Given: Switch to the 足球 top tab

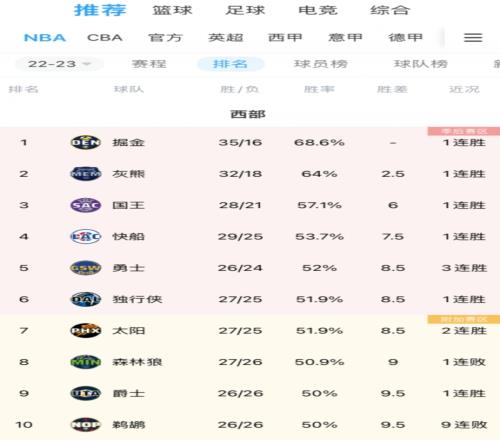Looking at the screenshot, I should (245, 10).
